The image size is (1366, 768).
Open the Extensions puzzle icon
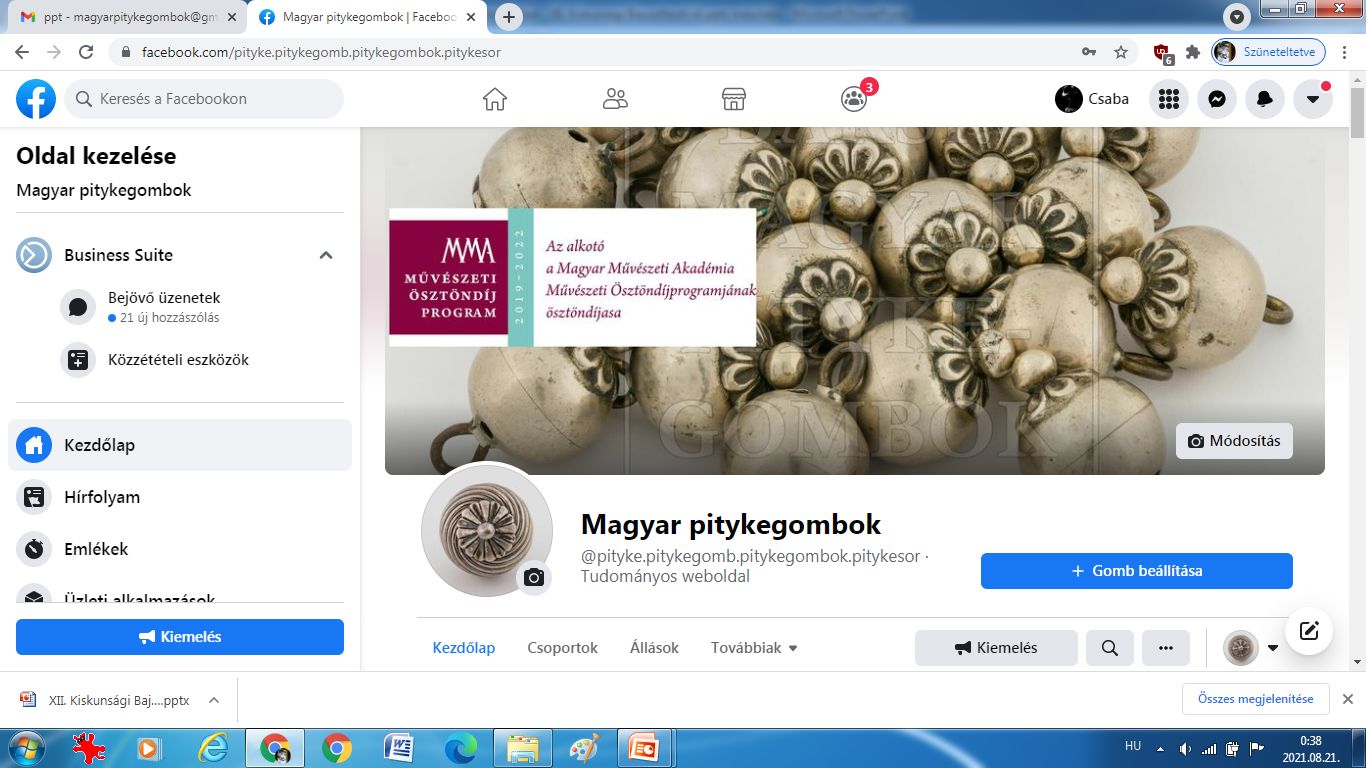[1192, 52]
